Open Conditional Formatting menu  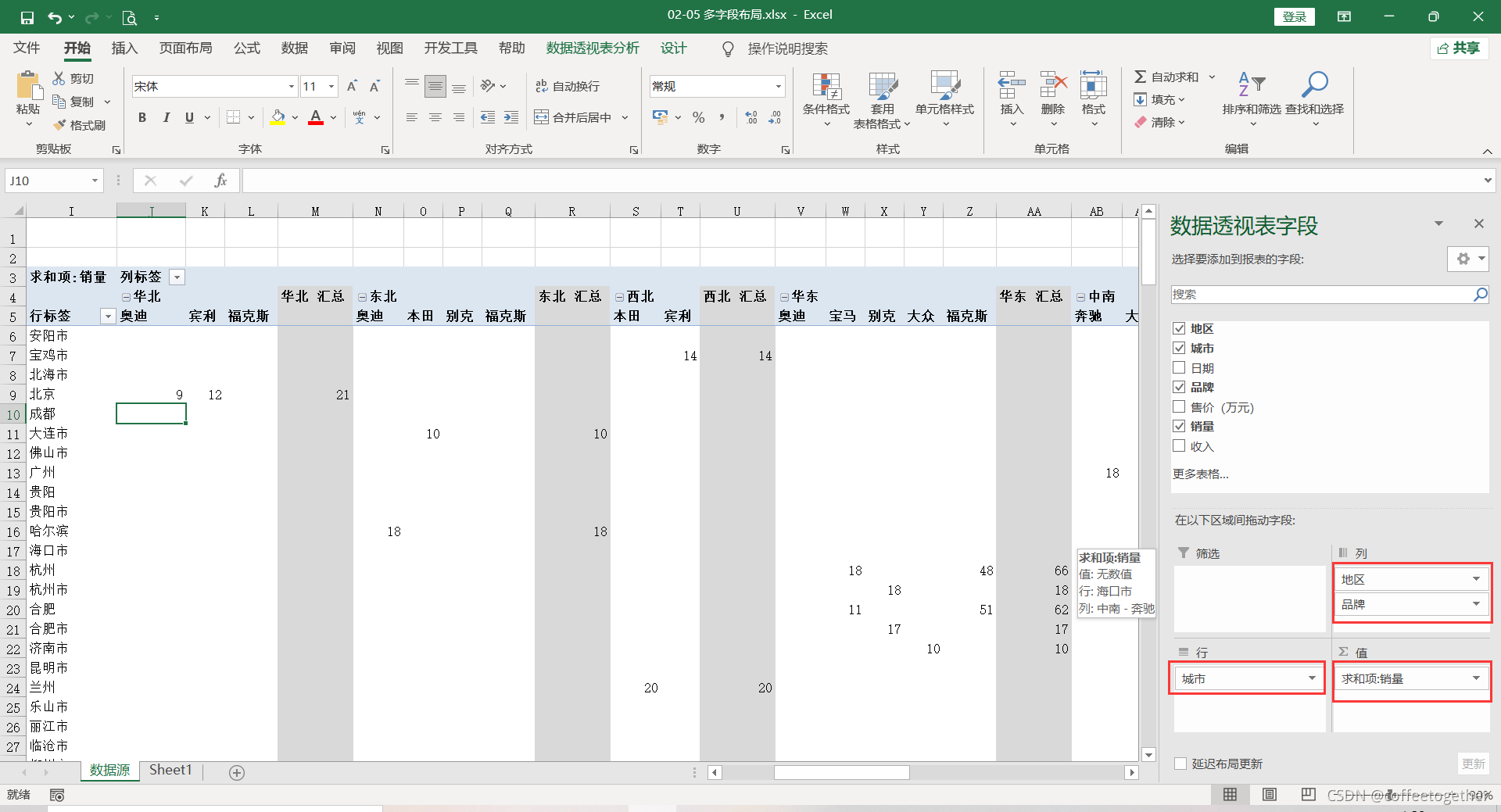coord(826,100)
